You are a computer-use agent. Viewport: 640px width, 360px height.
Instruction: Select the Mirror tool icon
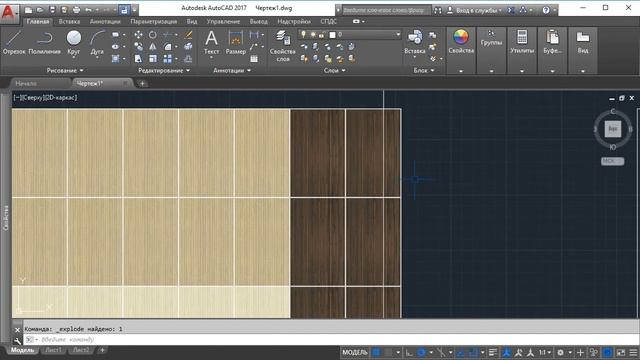(153, 47)
